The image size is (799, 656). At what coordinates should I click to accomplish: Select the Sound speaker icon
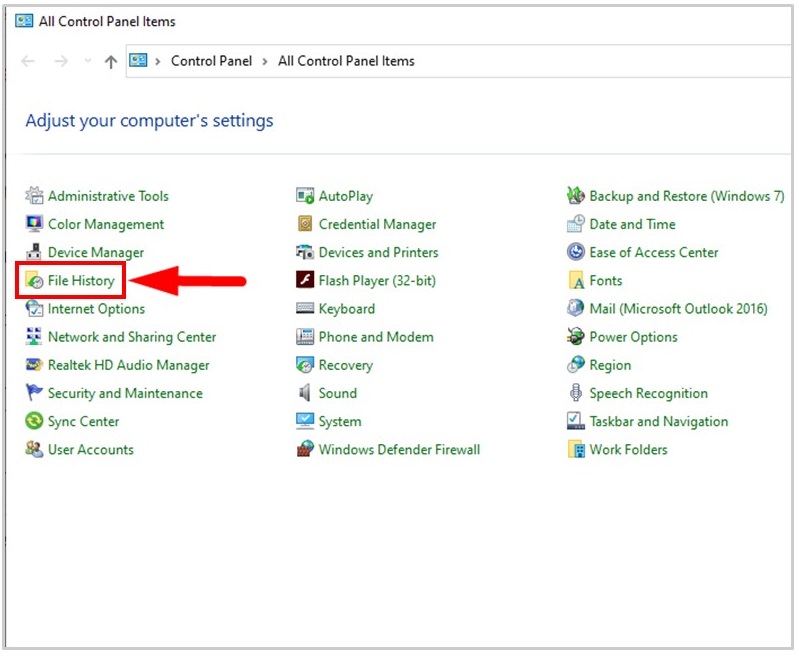tap(305, 394)
